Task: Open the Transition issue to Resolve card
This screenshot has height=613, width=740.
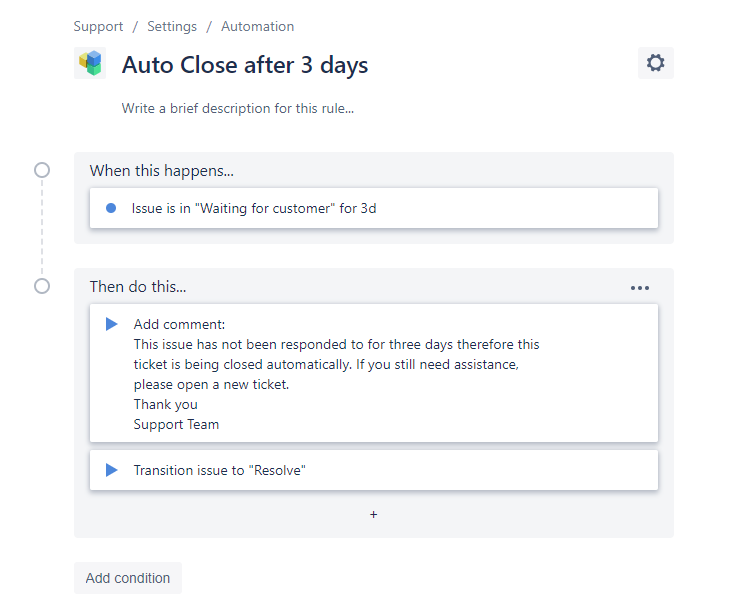Action: pos(374,470)
